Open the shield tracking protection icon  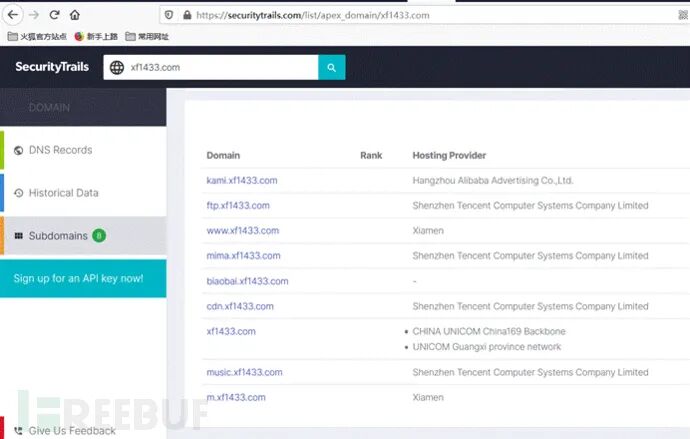[x=169, y=15]
